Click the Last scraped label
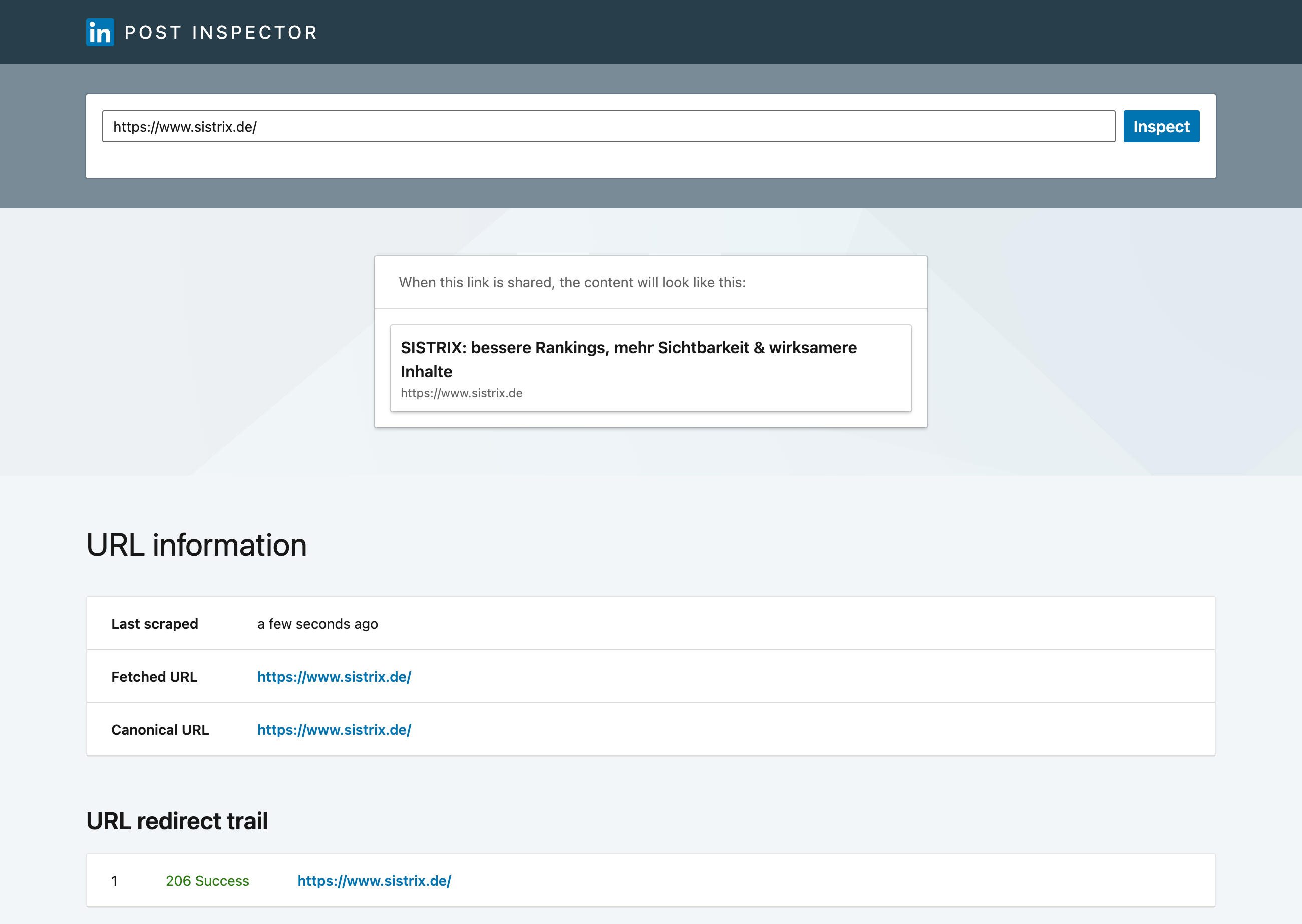 coord(155,624)
